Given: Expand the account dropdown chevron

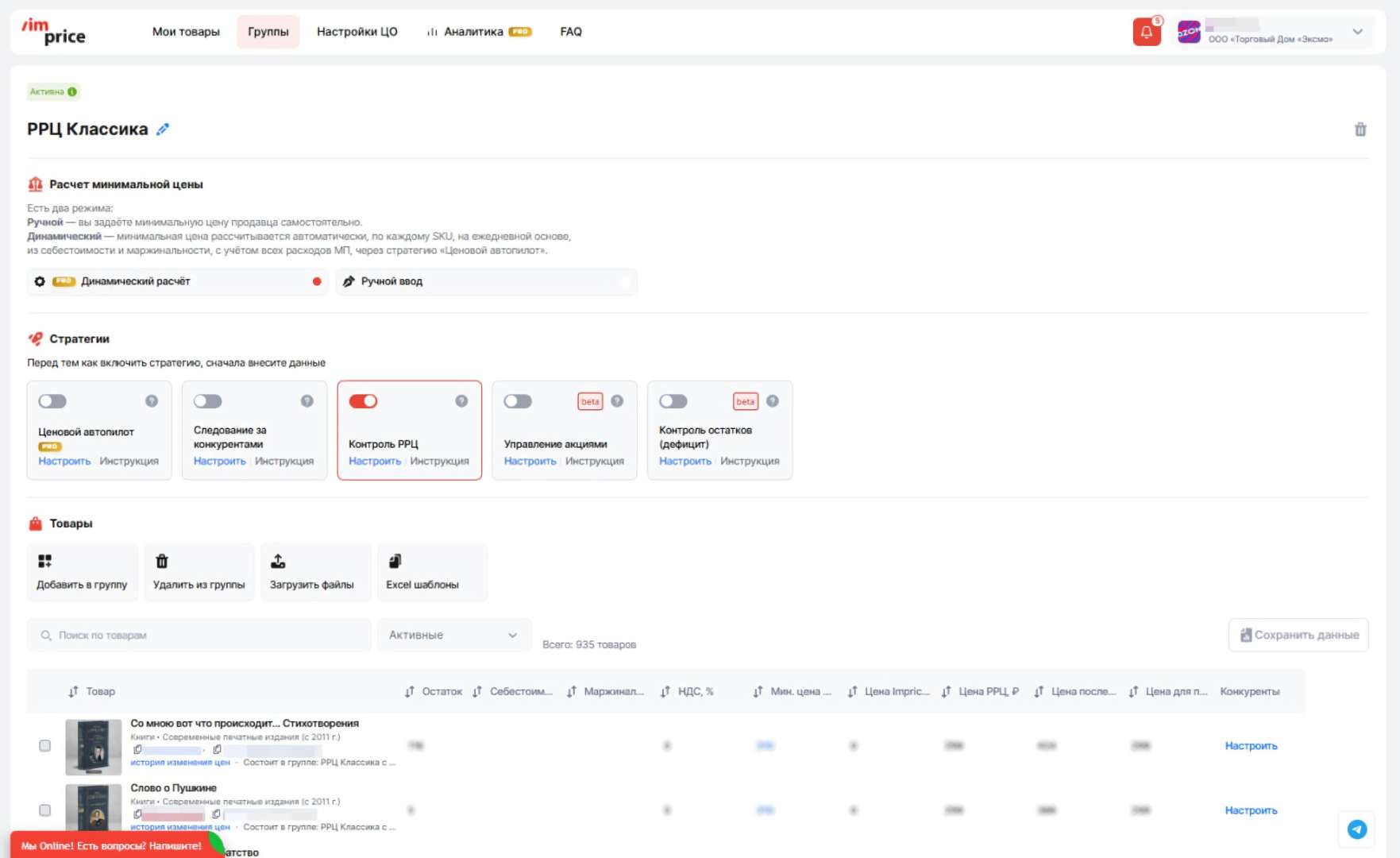Looking at the screenshot, I should (x=1358, y=33).
